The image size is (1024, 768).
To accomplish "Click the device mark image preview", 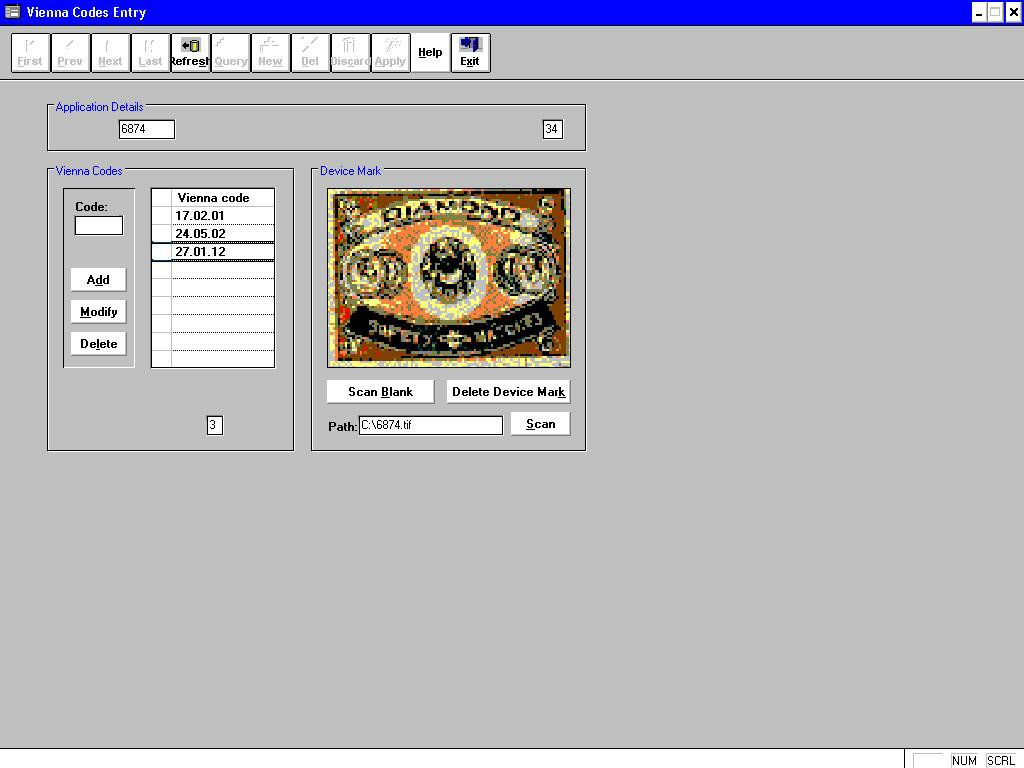I will coord(447,276).
